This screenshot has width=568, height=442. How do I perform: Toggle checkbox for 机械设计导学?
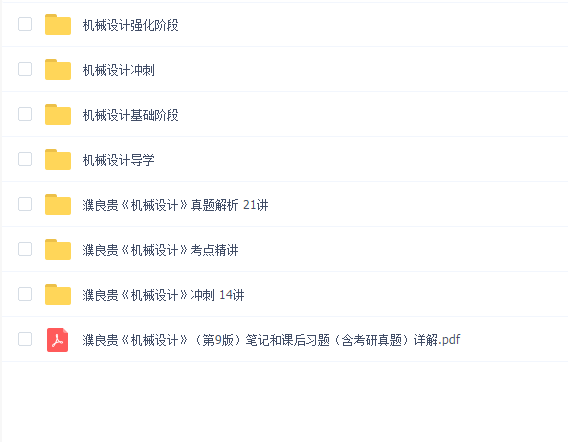pos(25,159)
